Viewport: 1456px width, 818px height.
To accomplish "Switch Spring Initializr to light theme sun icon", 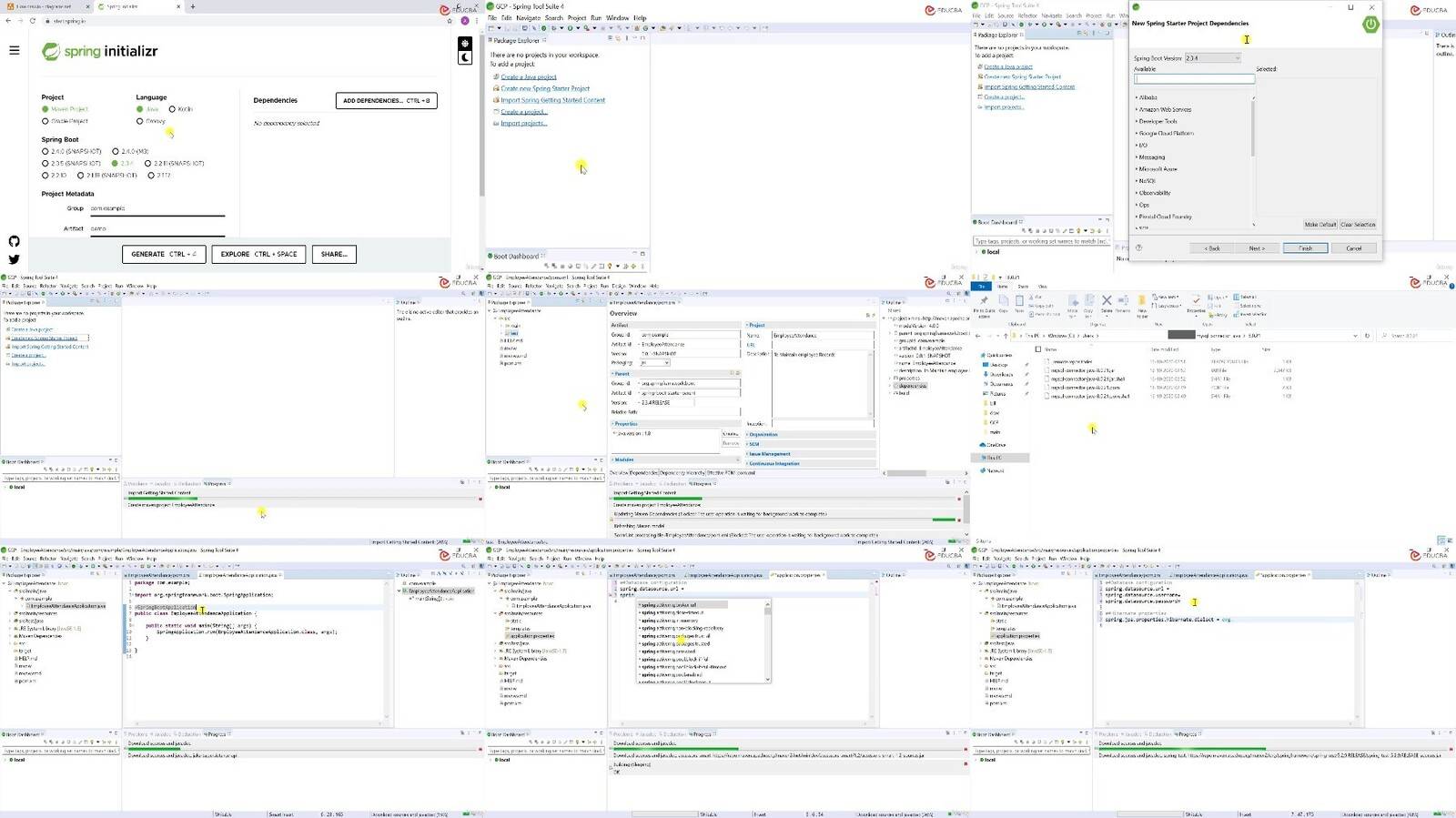I will coord(465,43).
